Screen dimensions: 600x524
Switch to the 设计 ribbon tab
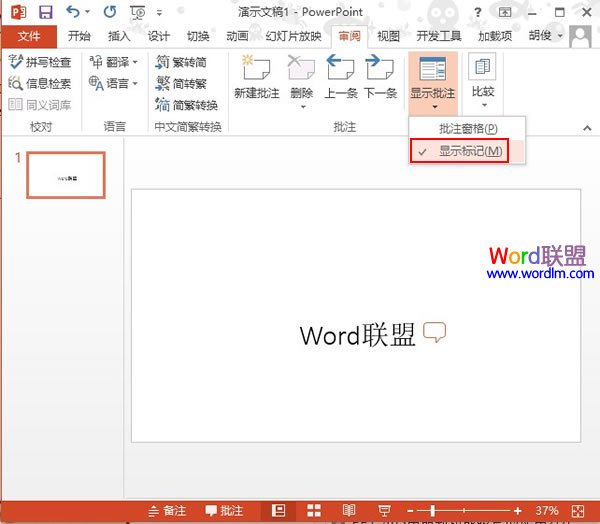click(158, 36)
